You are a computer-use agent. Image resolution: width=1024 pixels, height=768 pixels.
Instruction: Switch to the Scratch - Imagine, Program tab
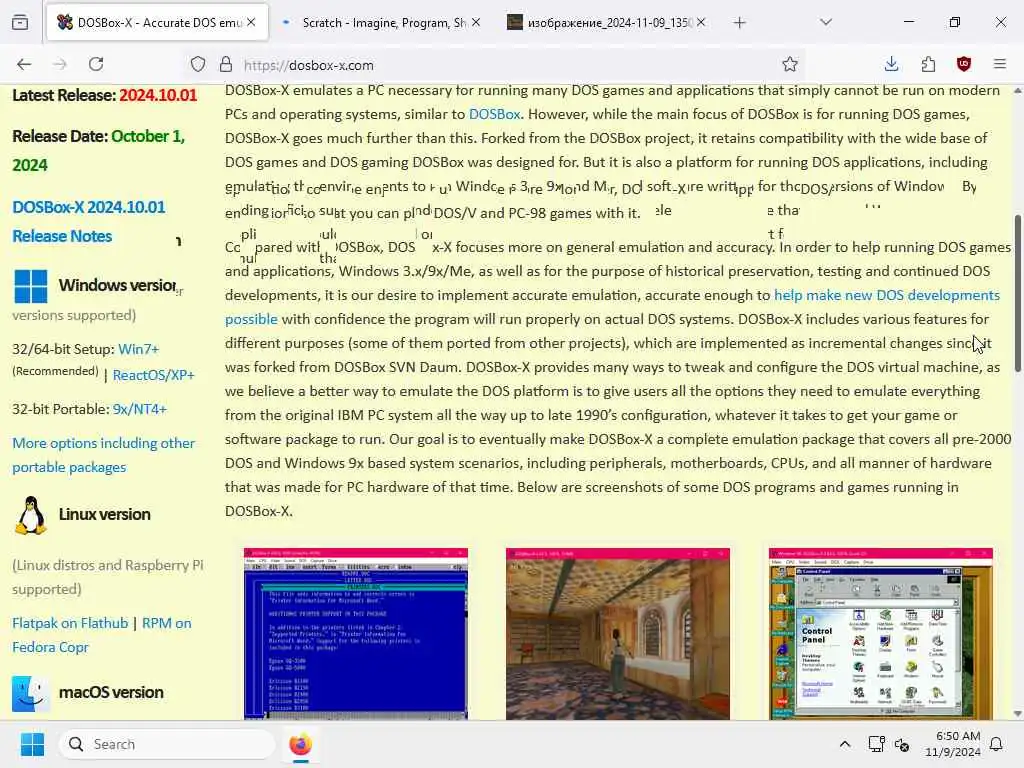click(382, 23)
